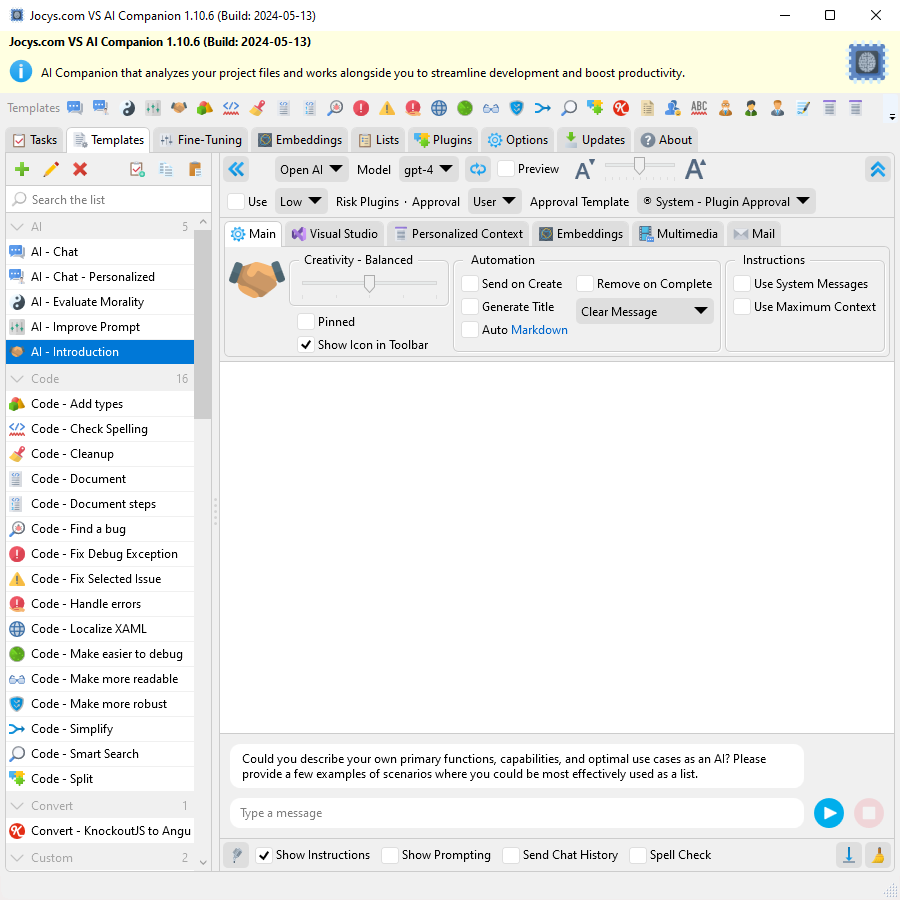Screen dimensions: 900x900
Task: Select Code - Smart Search template
Action: pos(100,754)
